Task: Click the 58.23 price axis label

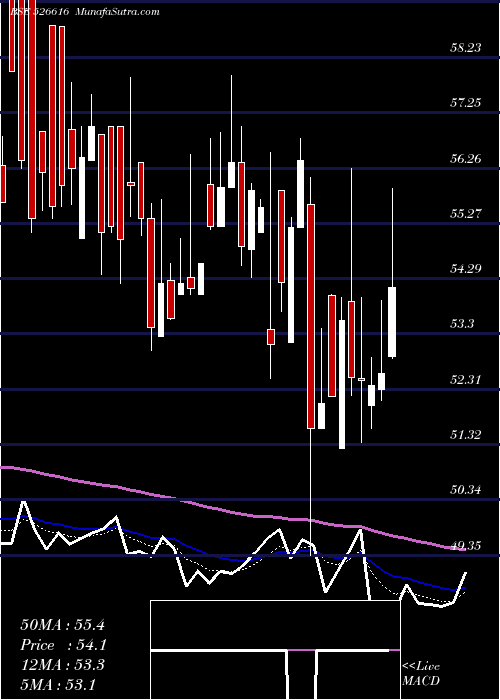Action: point(466,48)
